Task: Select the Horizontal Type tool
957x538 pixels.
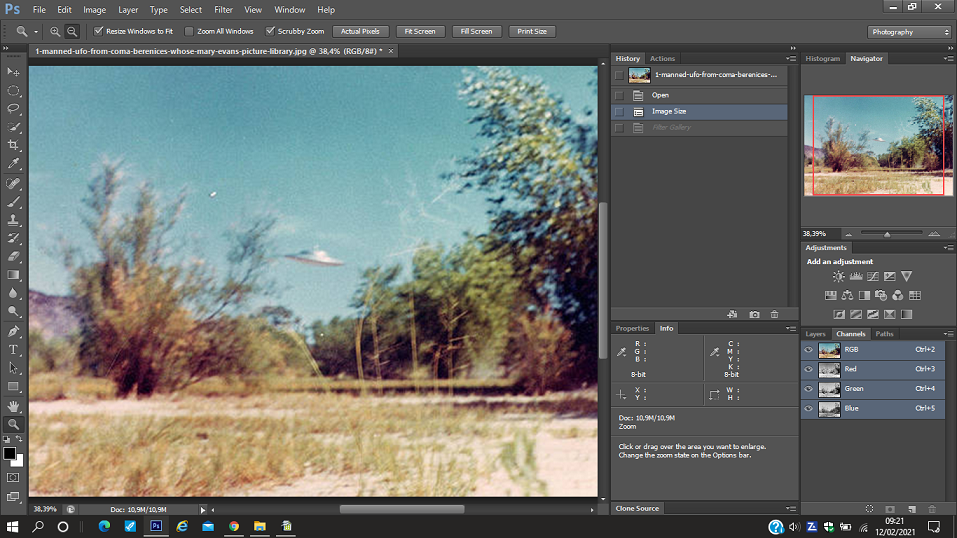Action: (14, 349)
